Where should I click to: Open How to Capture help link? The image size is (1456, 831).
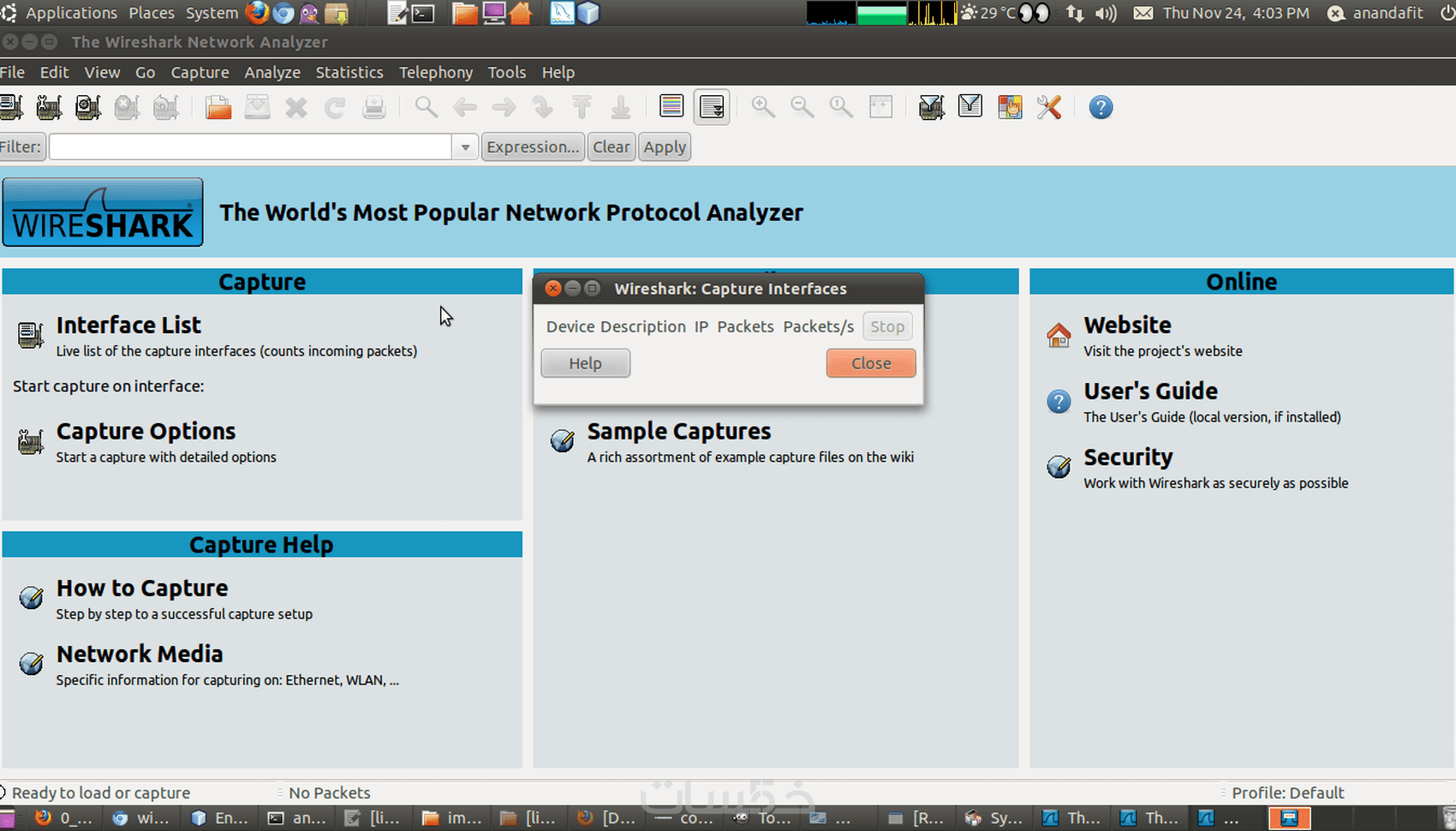point(142,588)
